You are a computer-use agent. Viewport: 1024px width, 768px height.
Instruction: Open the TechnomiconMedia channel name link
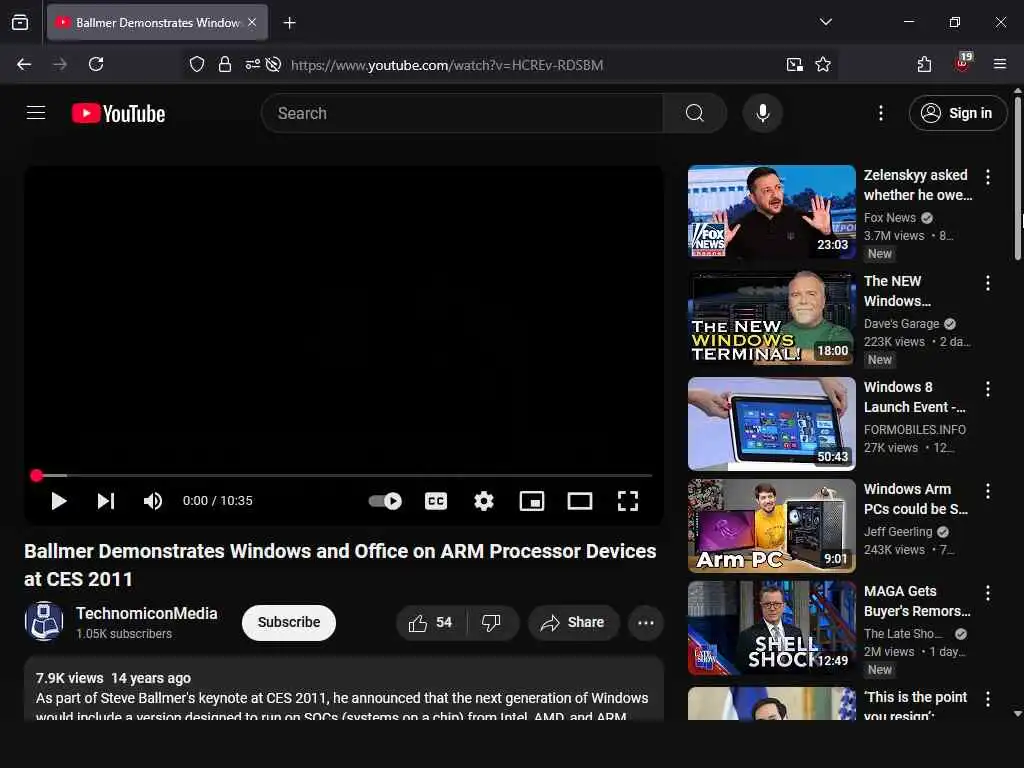147,613
